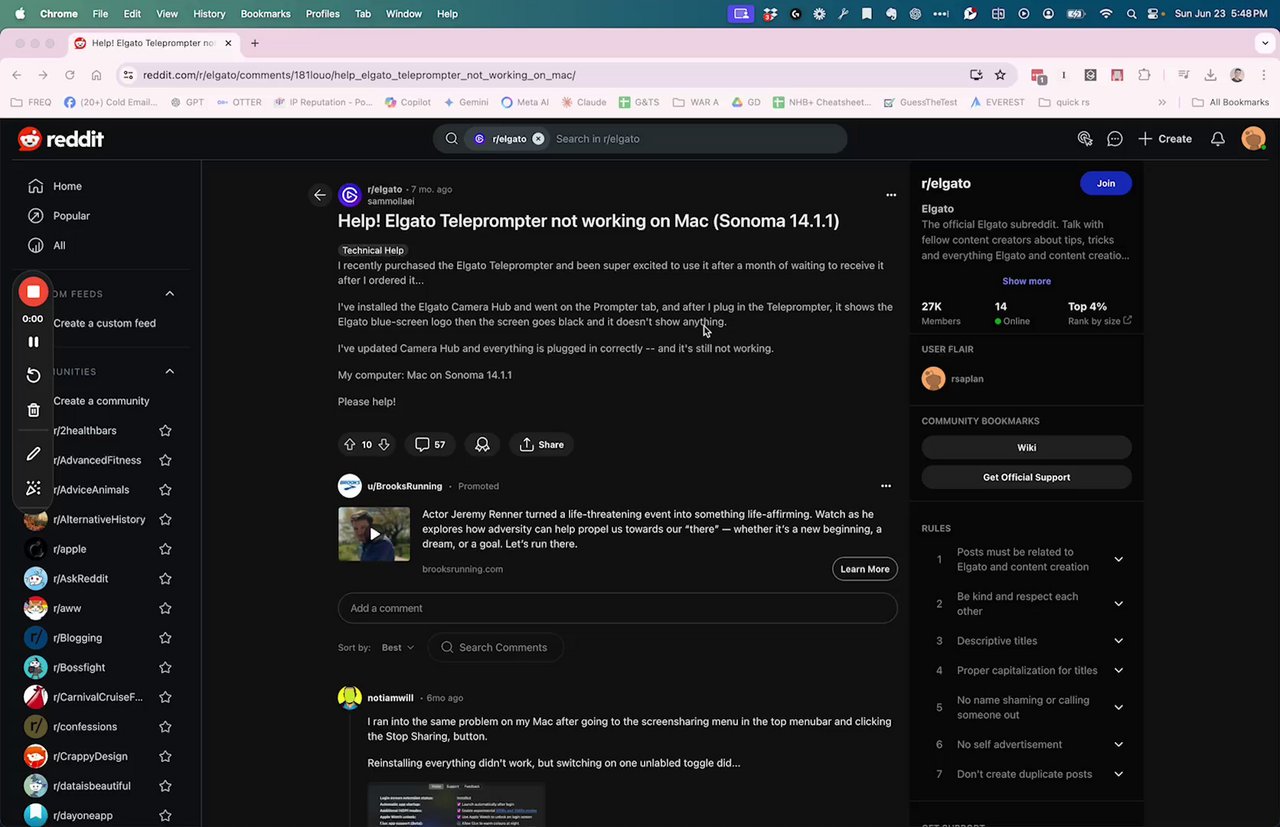
Task: Favorite r/Blogging with its star
Action: [165, 638]
